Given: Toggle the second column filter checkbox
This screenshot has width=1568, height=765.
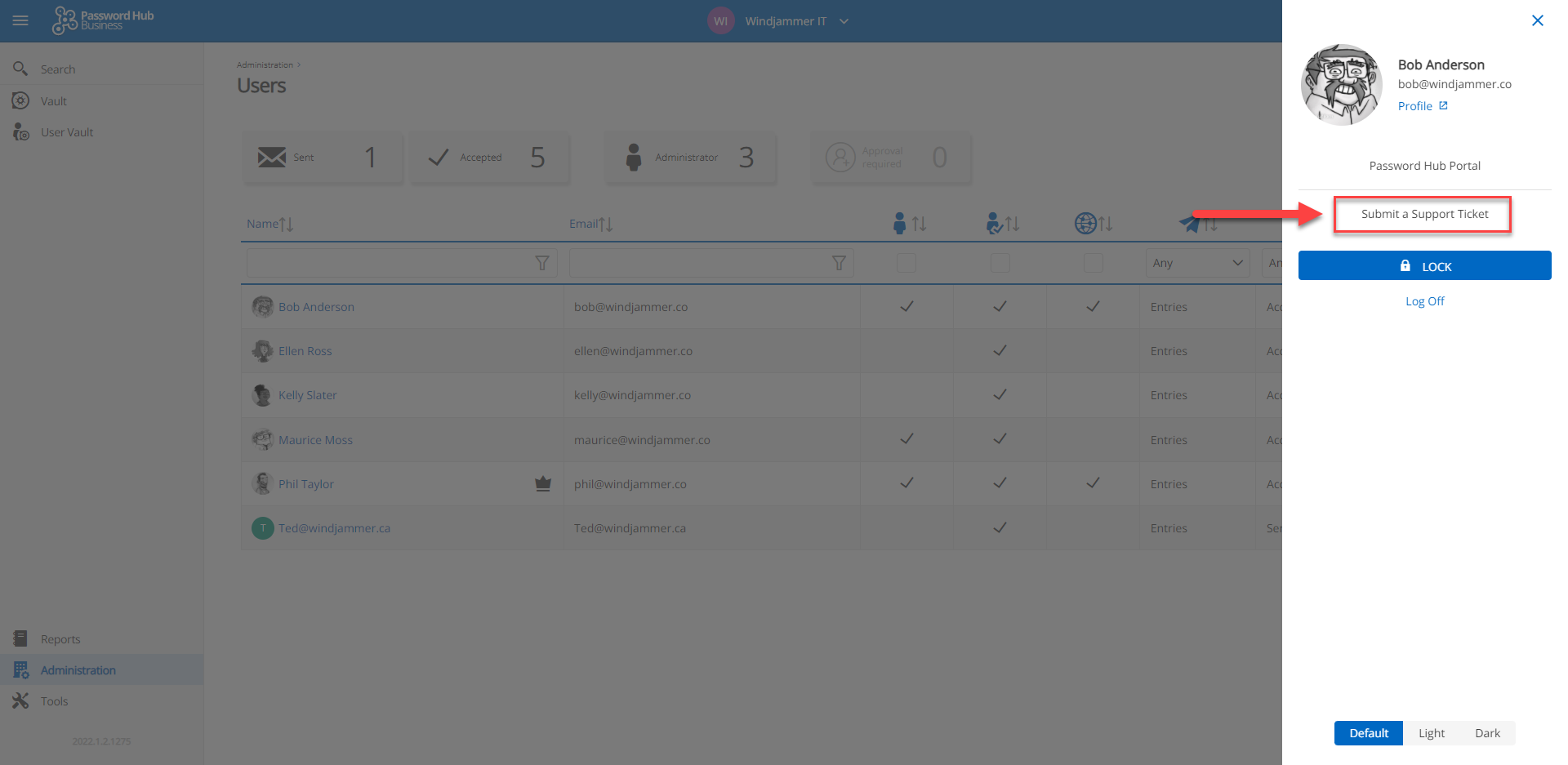Looking at the screenshot, I should coord(1000,263).
